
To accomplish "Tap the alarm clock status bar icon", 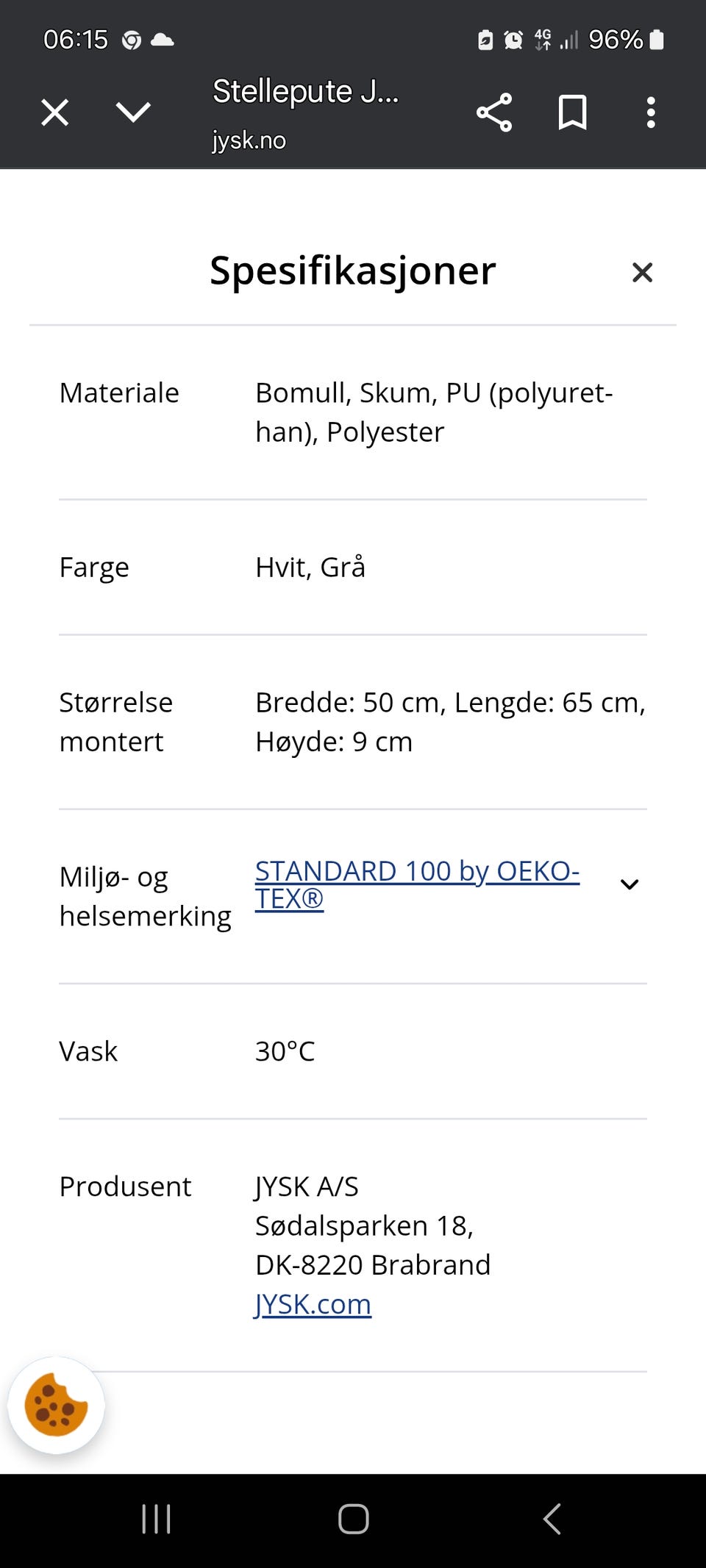I will coord(512,40).
